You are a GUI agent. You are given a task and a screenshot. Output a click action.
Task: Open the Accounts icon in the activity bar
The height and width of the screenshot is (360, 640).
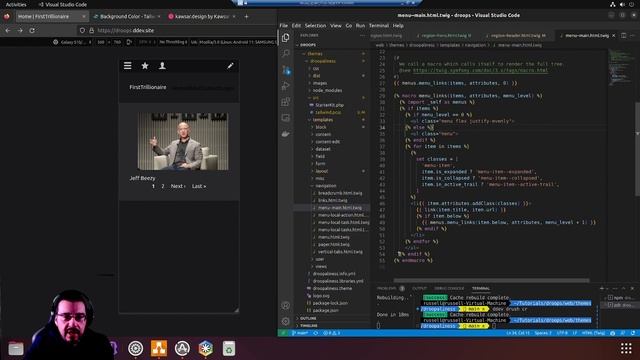(286, 306)
